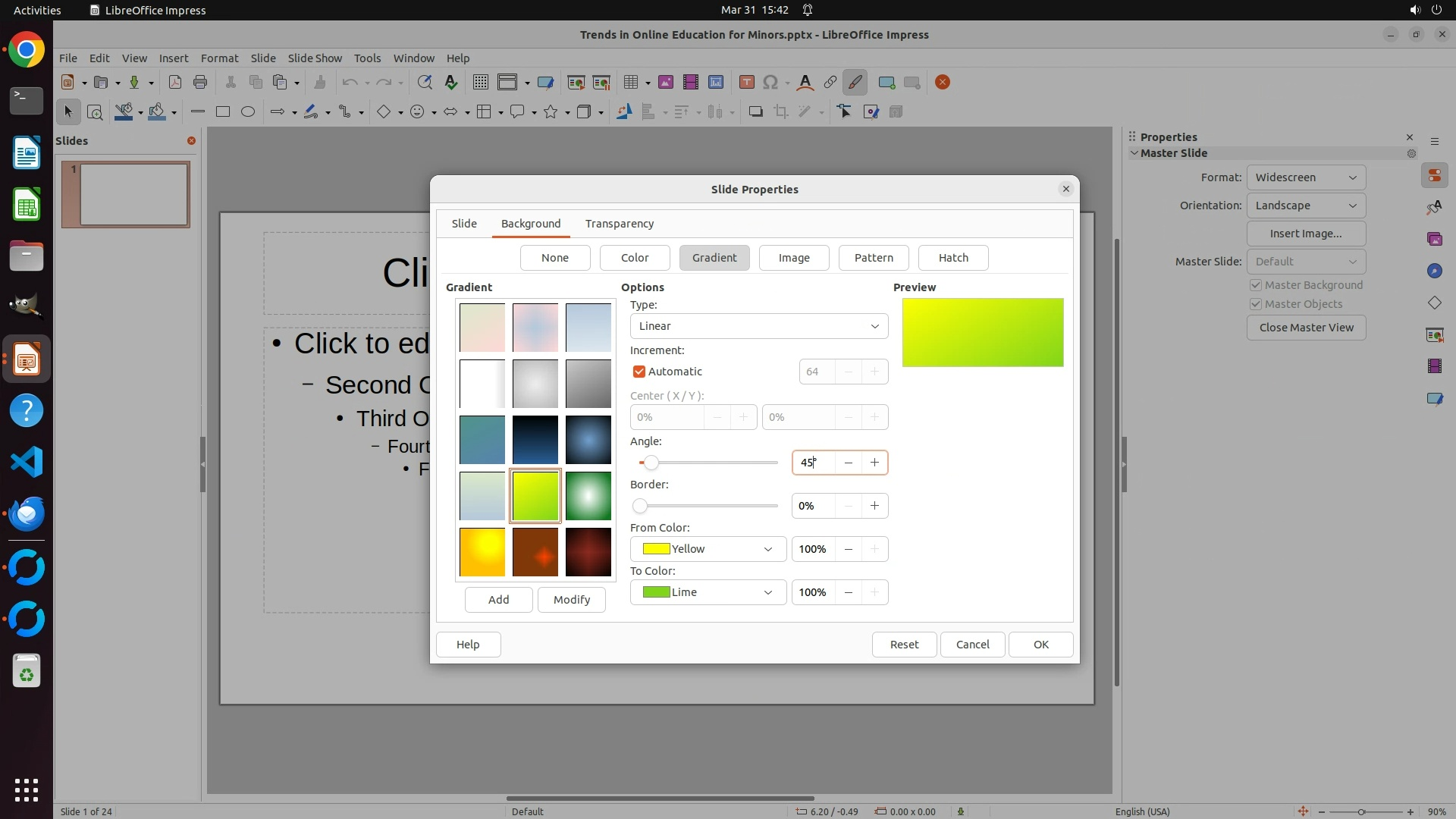Select the Rectangle drawing tool
Viewport: 1456px width, 819px height.
point(223,112)
